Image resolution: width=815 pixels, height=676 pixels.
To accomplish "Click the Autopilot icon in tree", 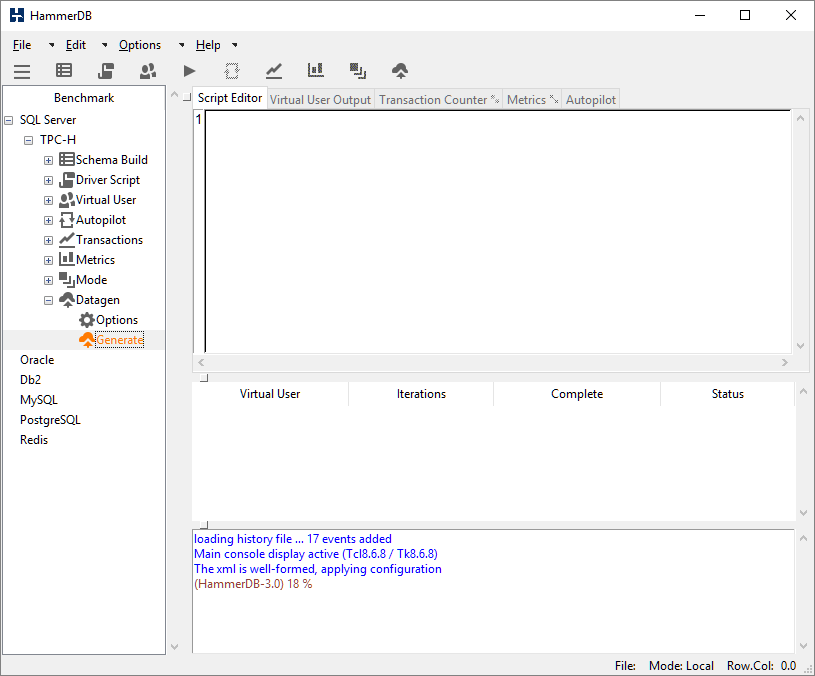I will click(67, 220).
